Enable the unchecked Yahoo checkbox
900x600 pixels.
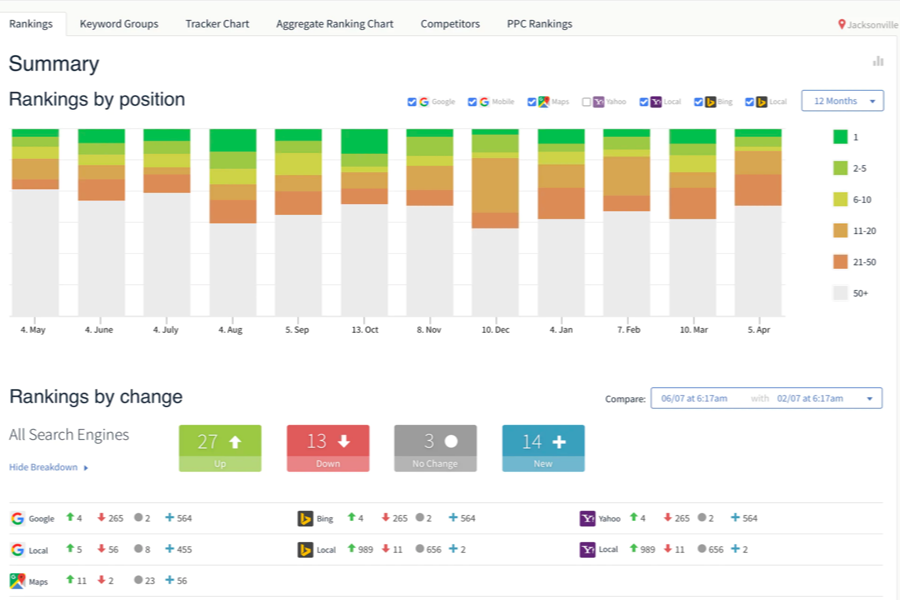coord(586,102)
